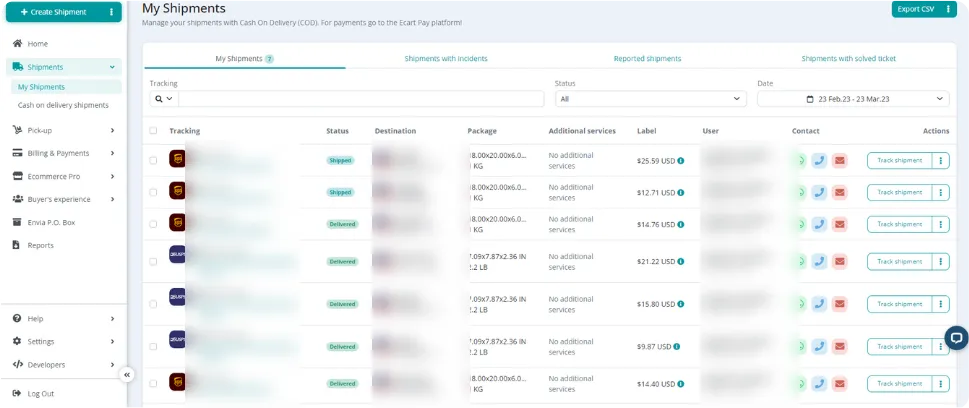Click the email icon in the $12.71 USD row
The height and width of the screenshot is (408, 969).
pos(839,192)
